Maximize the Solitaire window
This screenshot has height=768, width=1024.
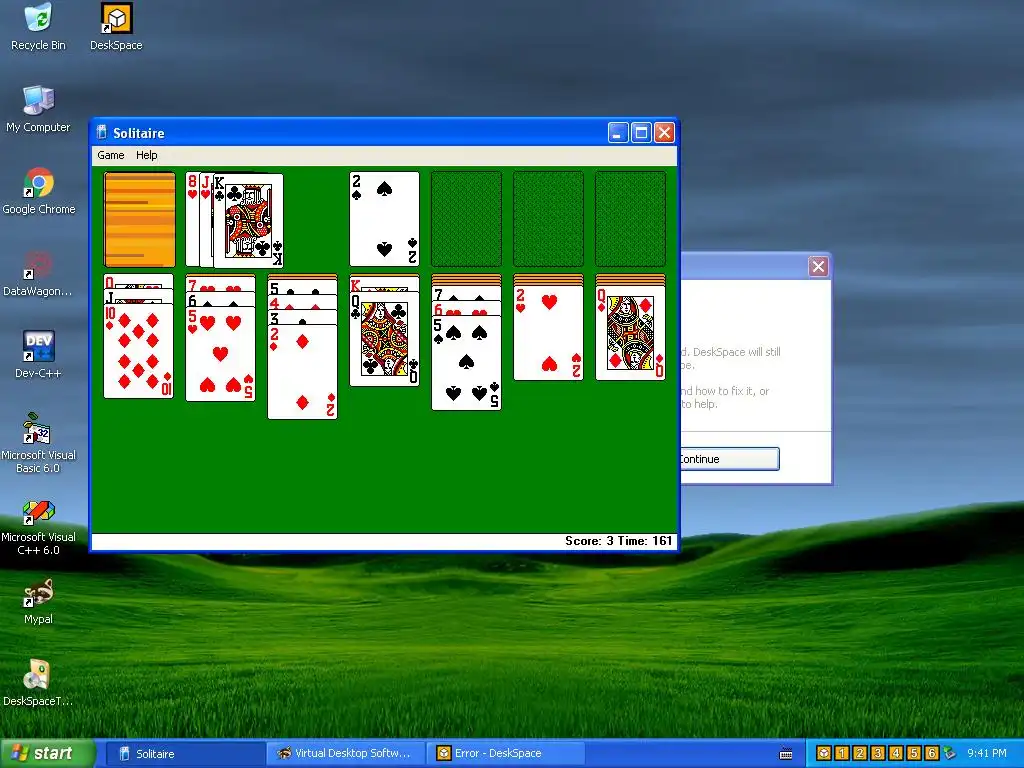tap(641, 133)
